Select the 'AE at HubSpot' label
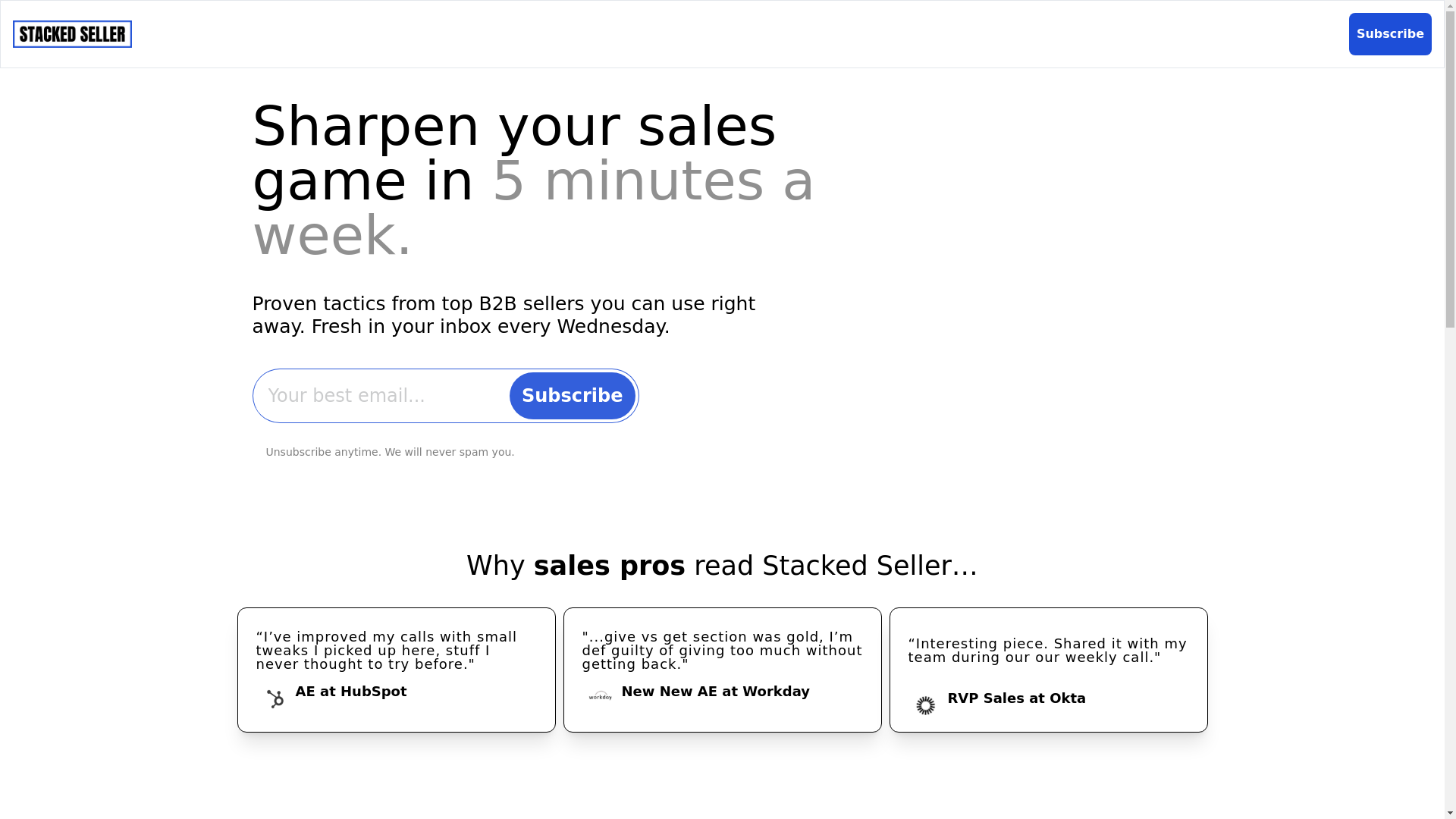 (x=351, y=692)
